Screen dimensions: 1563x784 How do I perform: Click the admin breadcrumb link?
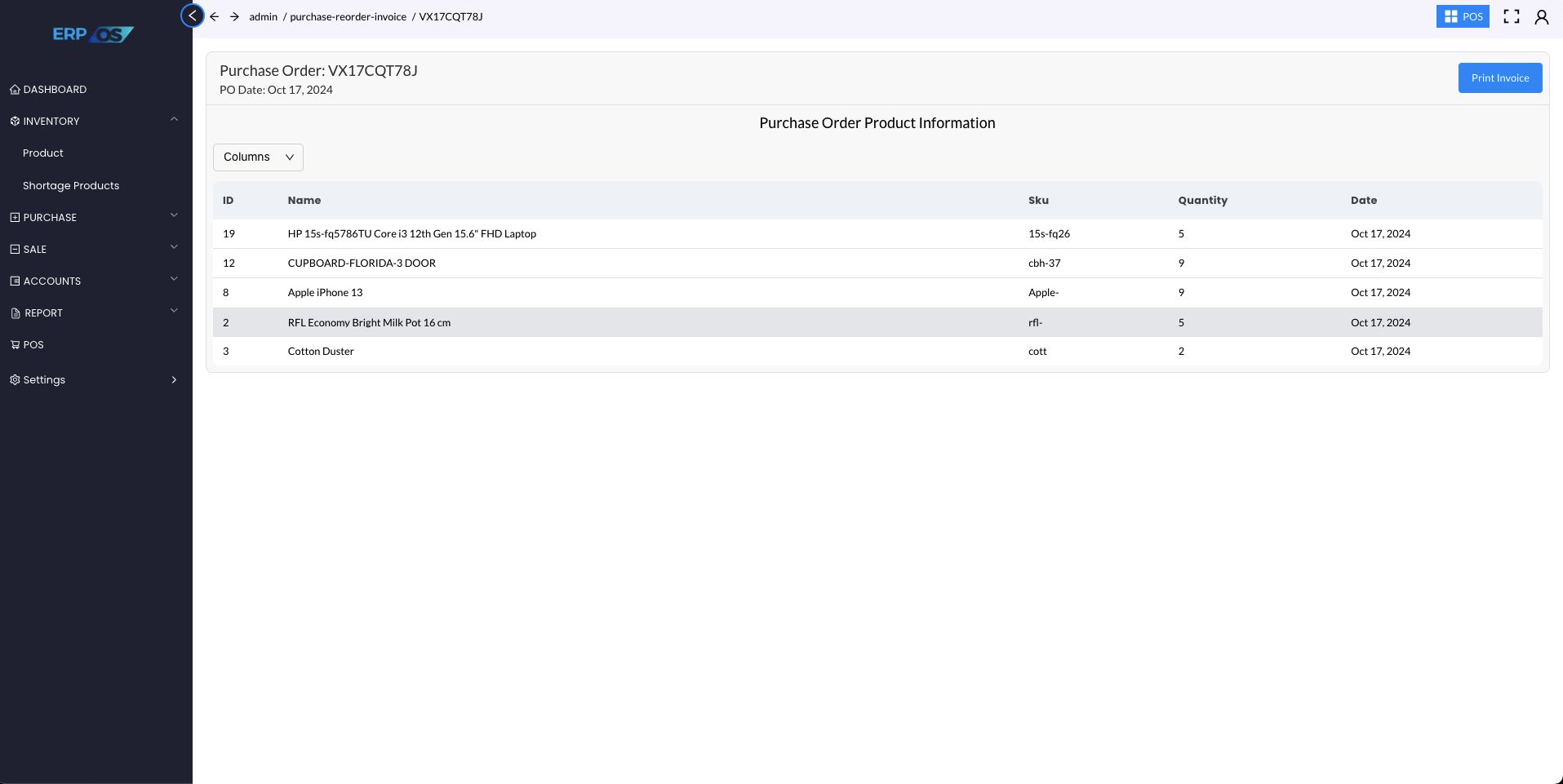264,17
